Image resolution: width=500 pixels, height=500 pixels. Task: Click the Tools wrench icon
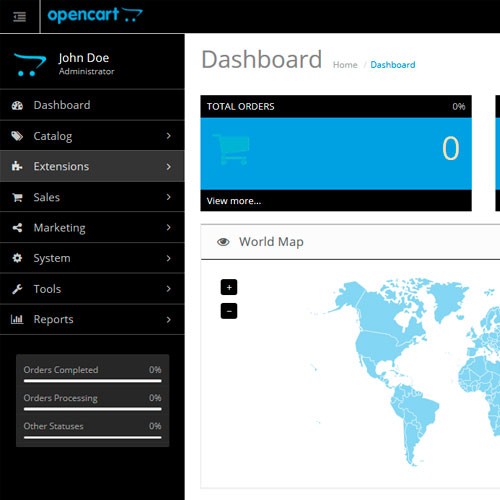[x=17, y=289]
